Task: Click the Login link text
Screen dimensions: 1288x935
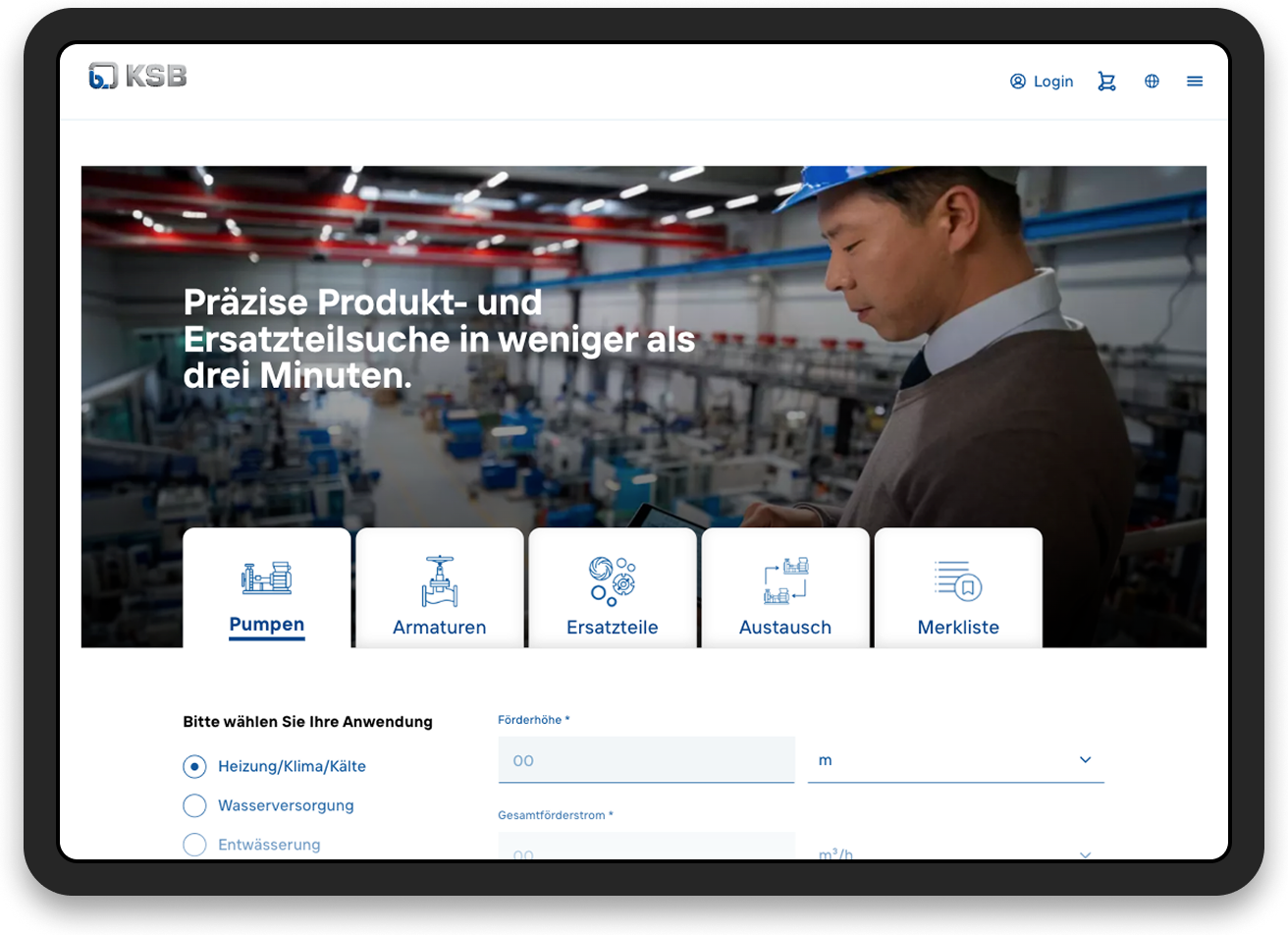Action: (1053, 82)
